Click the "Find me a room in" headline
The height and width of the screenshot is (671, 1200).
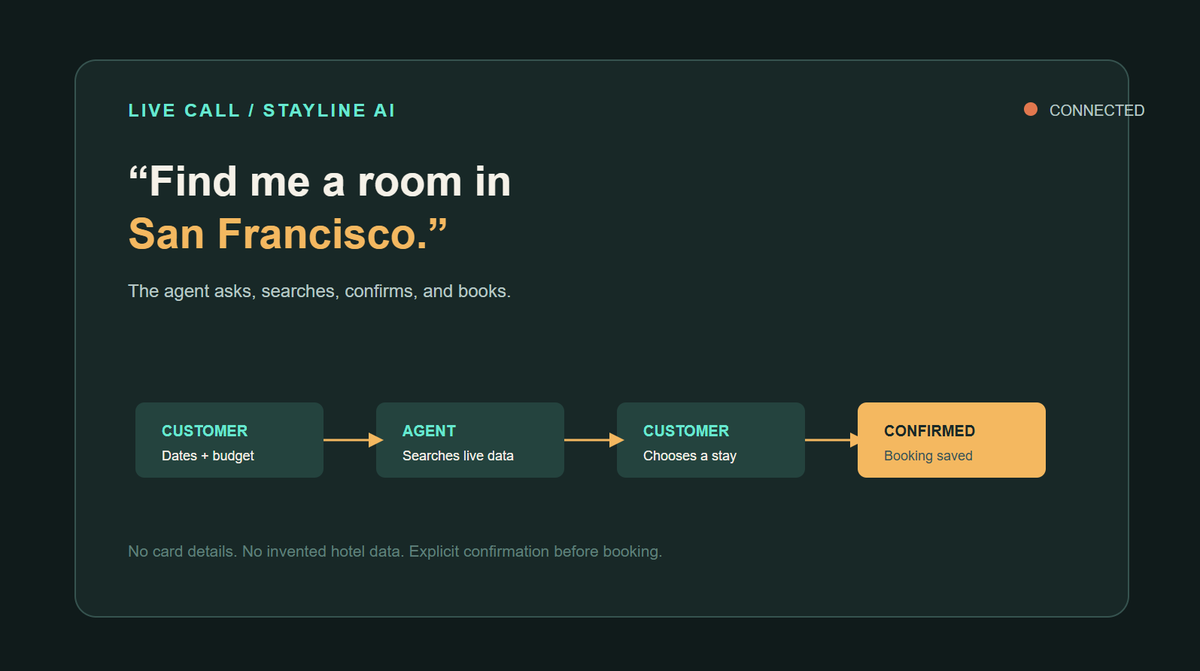pos(320,182)
